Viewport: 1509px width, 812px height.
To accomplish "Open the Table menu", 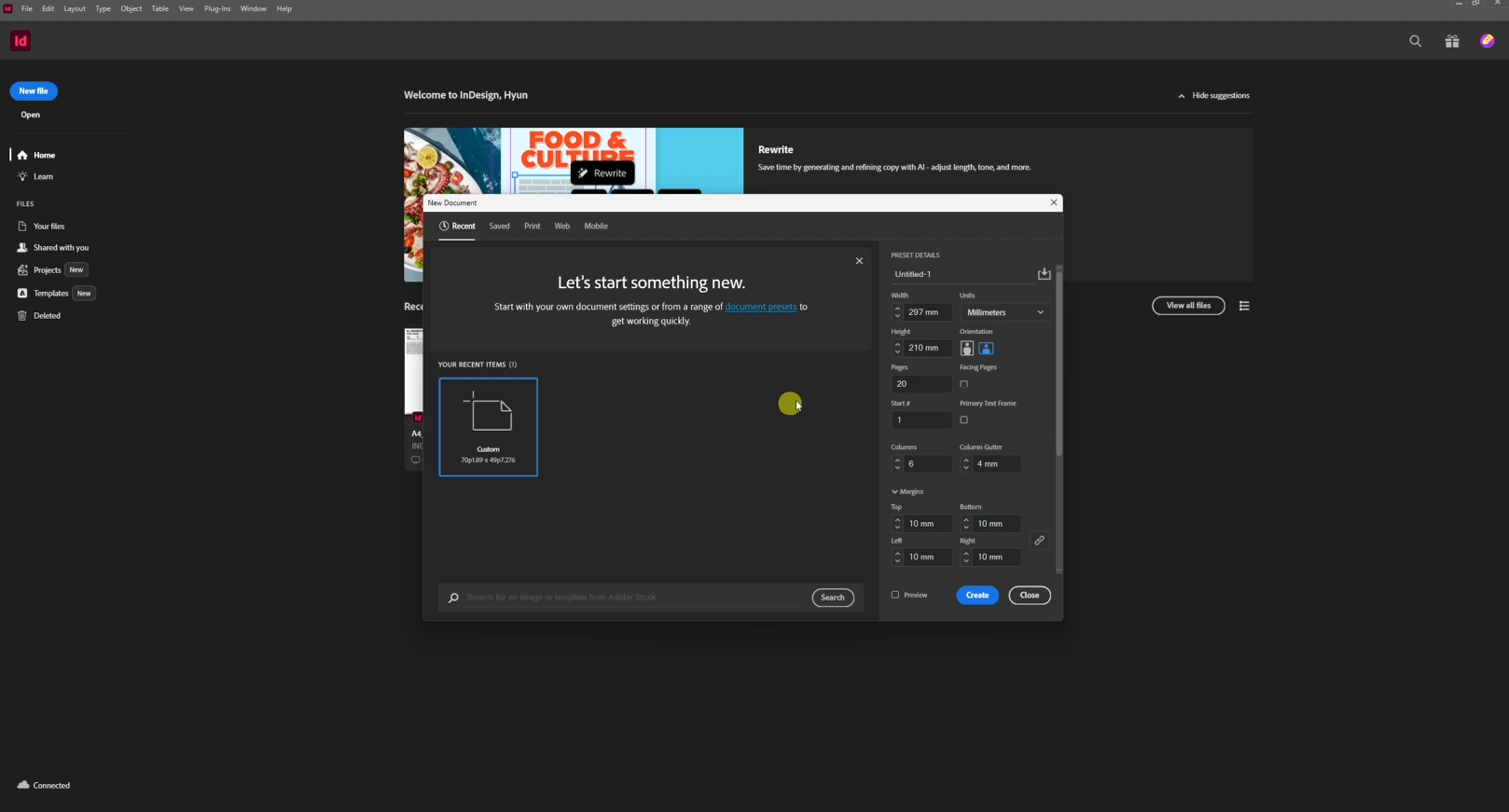I will tap(160, 8).
